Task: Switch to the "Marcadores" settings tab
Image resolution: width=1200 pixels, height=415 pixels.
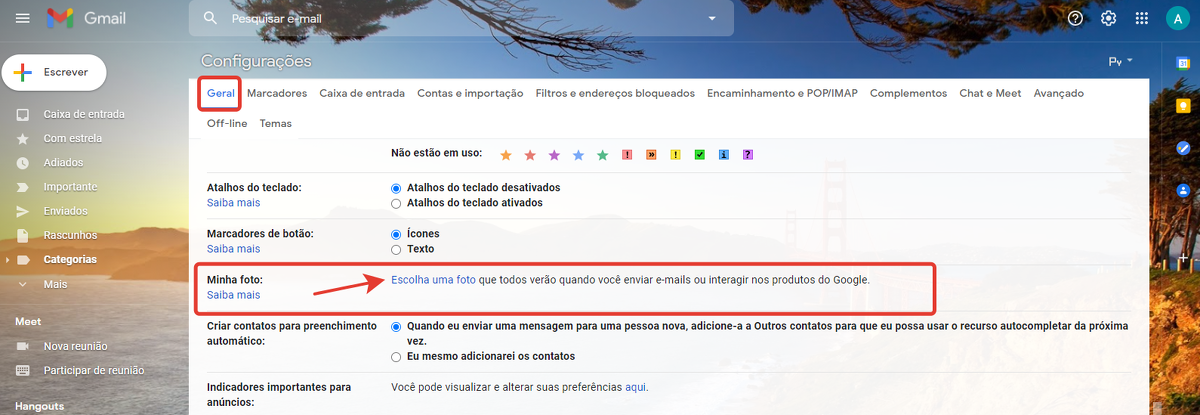Action: [x=277, y=93]
